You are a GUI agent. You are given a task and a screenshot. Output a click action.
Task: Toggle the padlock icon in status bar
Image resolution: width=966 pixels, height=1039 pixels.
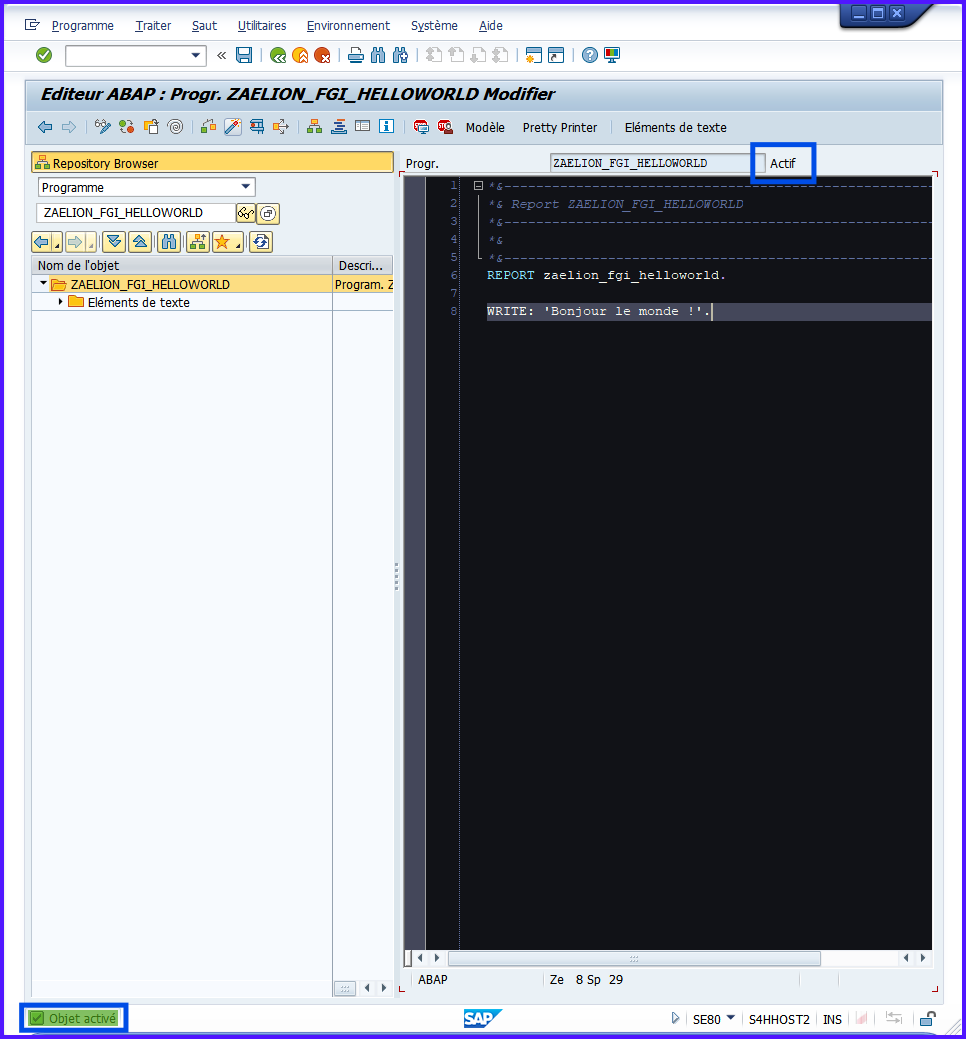click(927, 1019)
